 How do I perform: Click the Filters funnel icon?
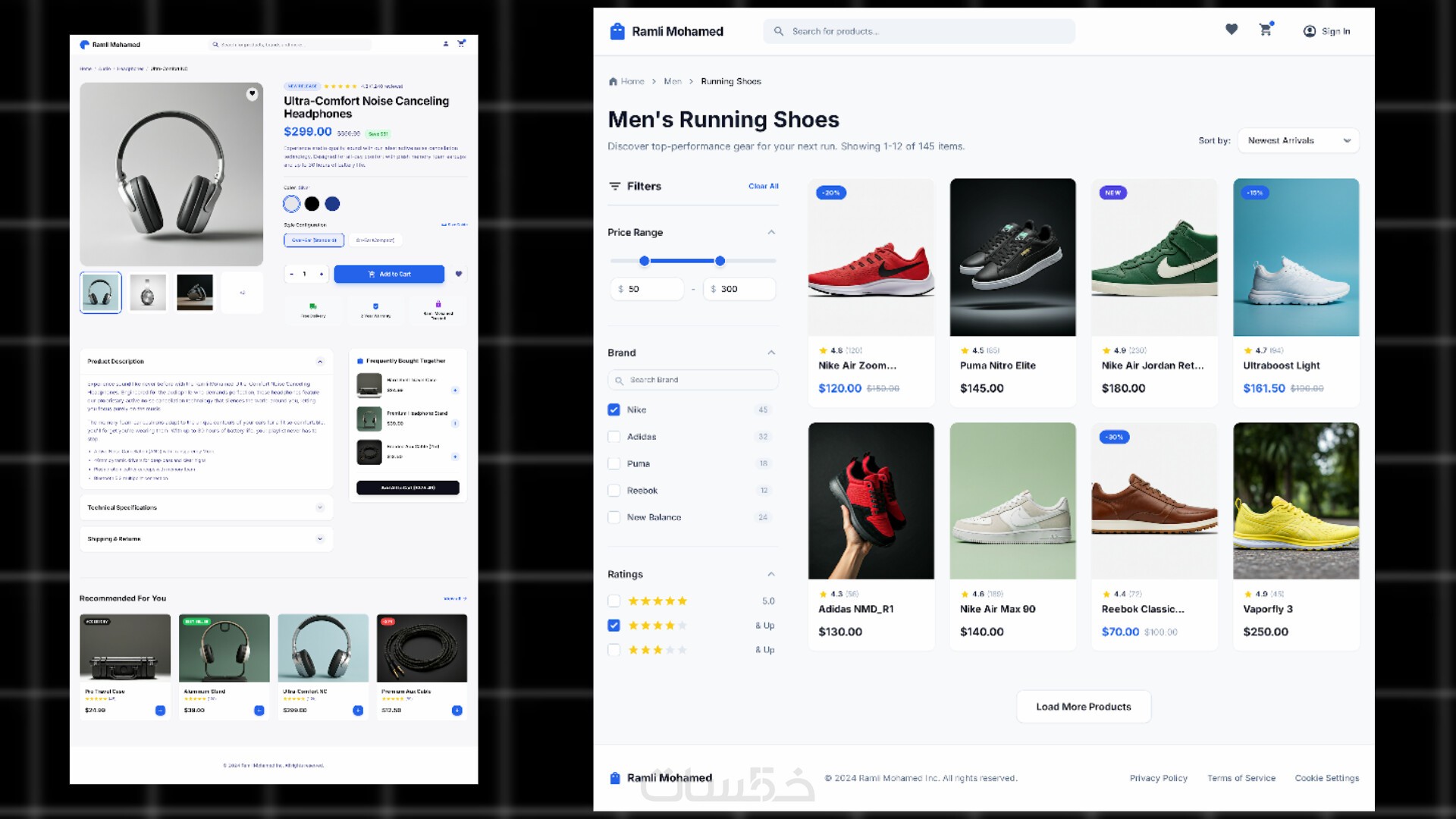tap(615, 186)
